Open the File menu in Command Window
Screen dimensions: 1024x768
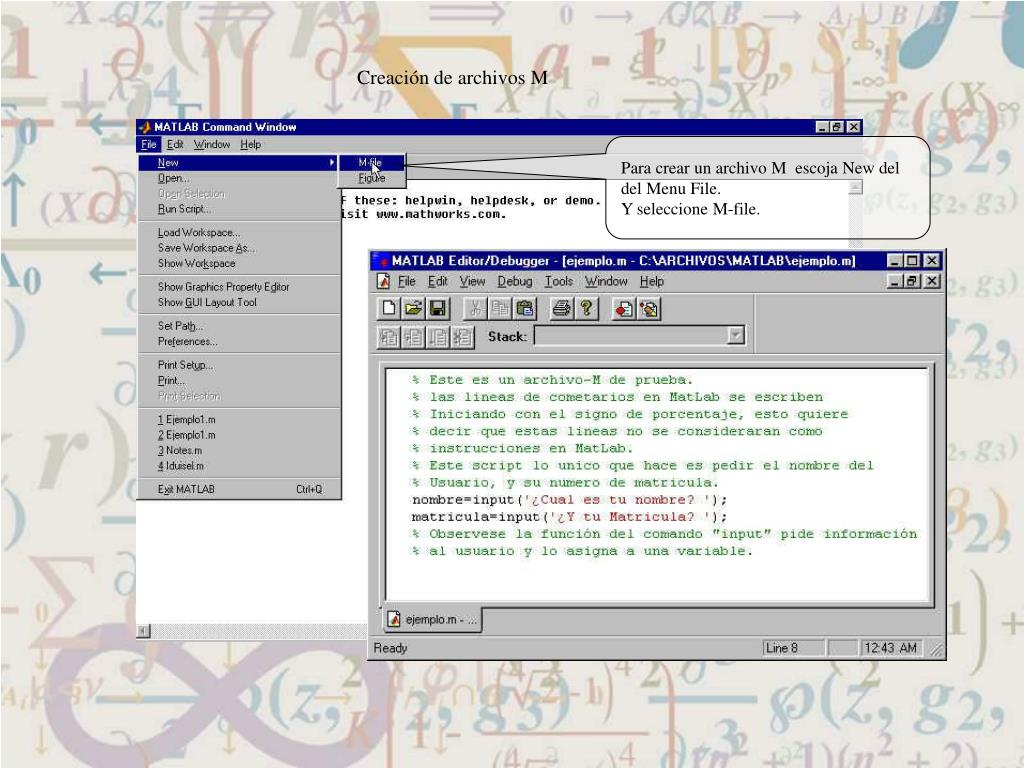point(149,144)
